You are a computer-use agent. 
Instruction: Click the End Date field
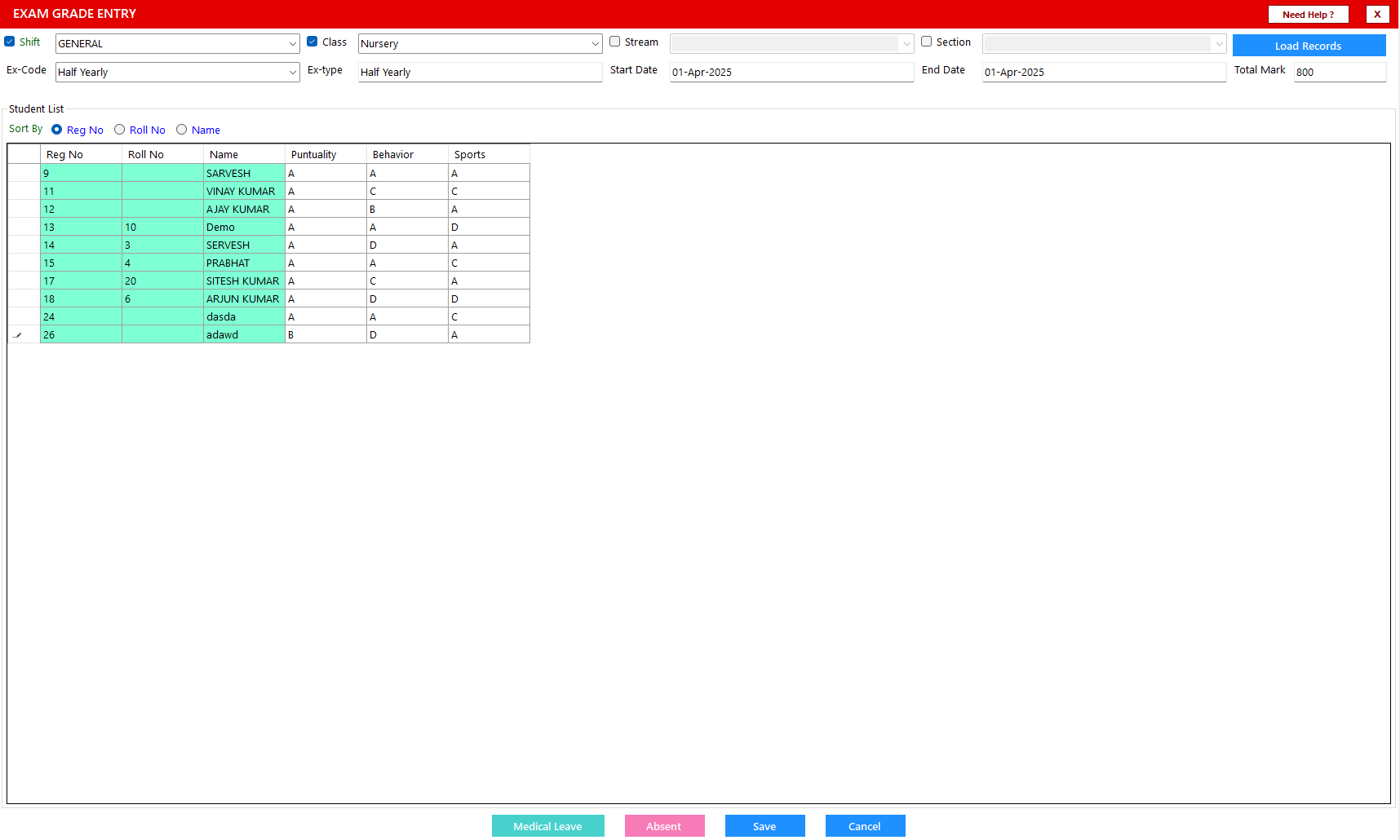pyautogui.click(x=1105, y=73)
